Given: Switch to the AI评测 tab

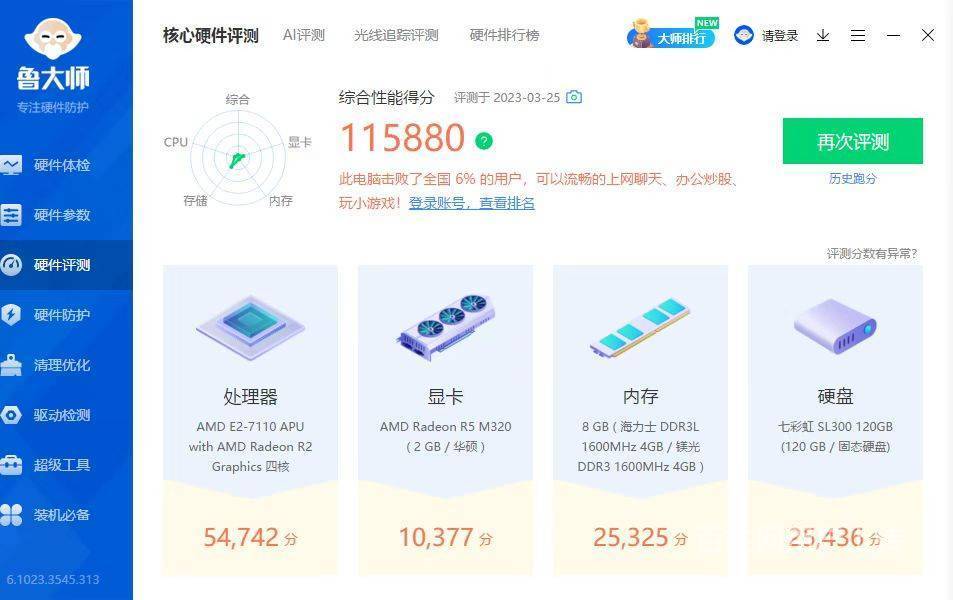Looking at the screenshot, I should point(304,35).
